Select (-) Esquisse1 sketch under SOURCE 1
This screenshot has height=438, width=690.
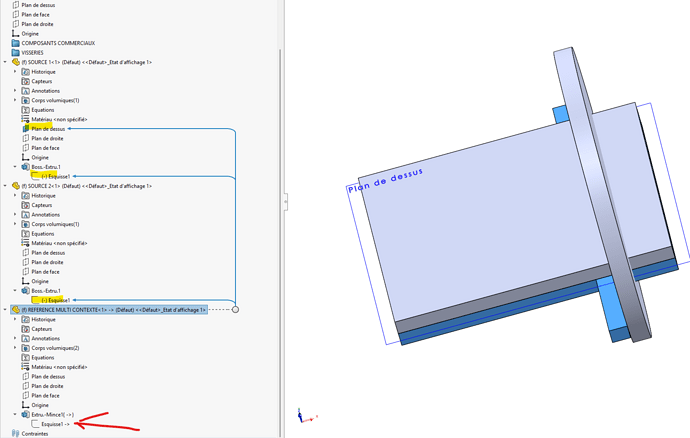(55, 177)
